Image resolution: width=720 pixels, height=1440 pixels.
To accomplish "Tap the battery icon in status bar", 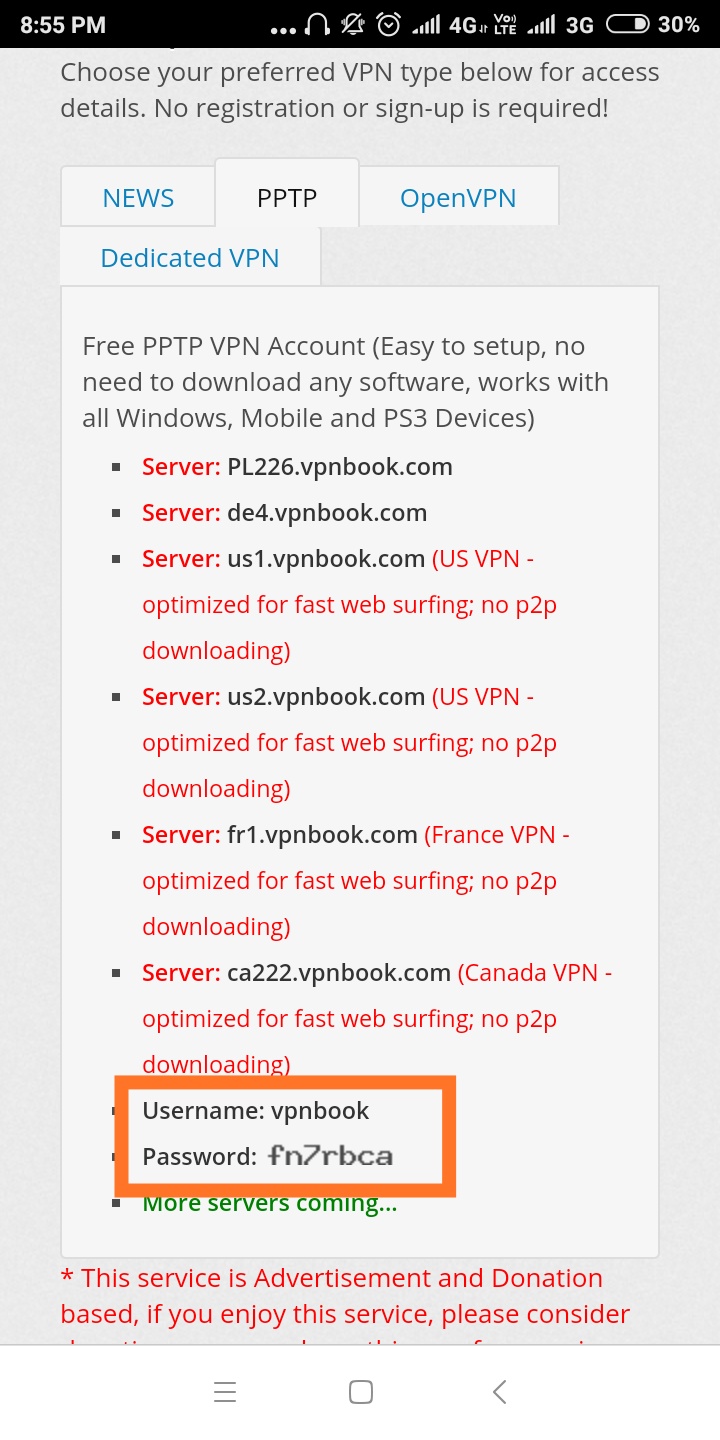I will [x=628, y=24].
